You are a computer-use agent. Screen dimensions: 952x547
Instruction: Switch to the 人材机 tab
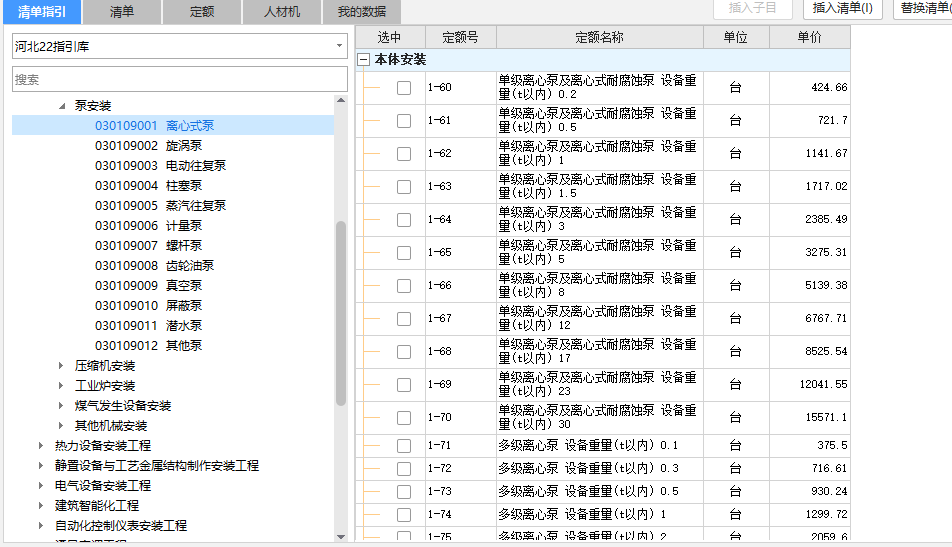[x=282, y=12]
